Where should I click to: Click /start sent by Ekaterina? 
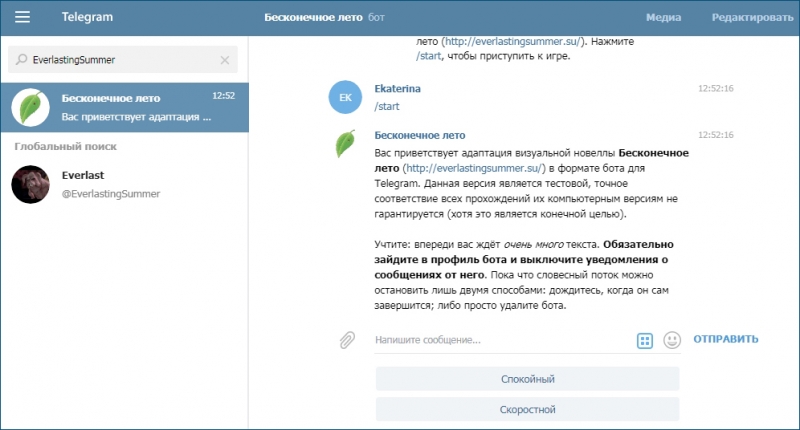pos(387,106)
